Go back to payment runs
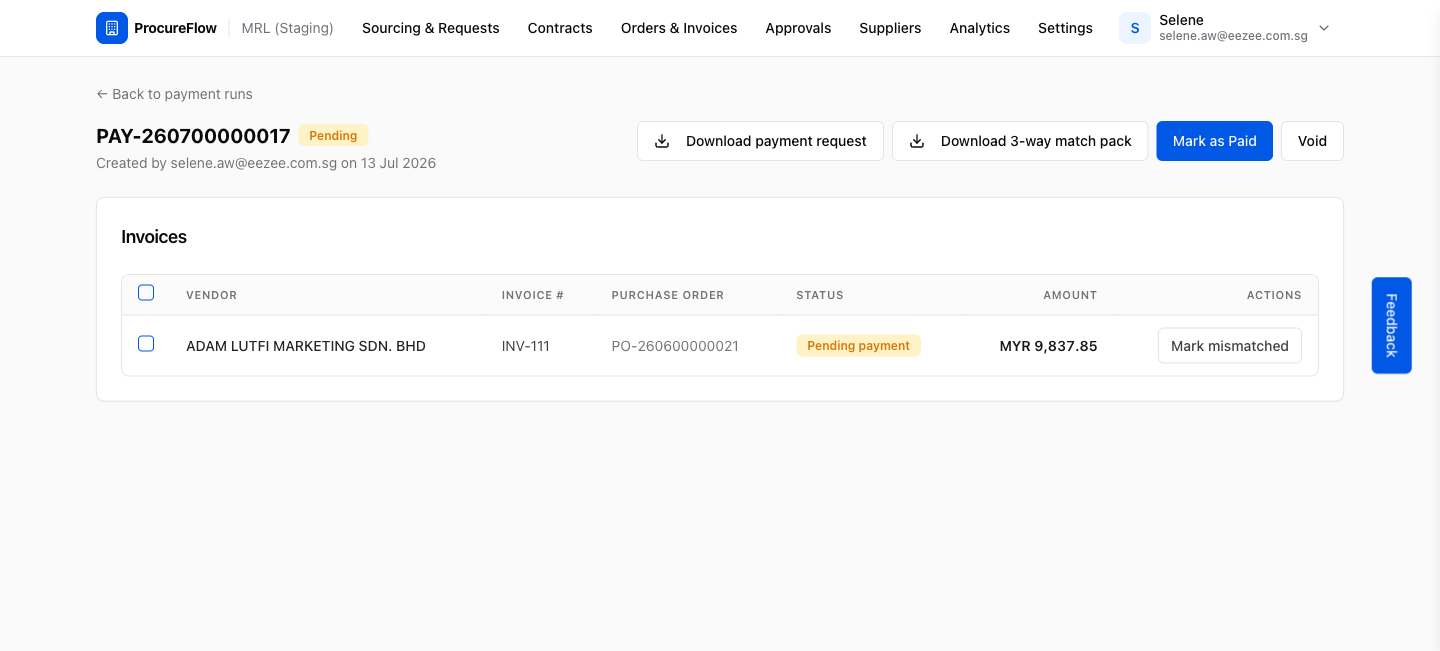Image resolution: width=1440 pixels, height=651 pixels. click(174, 94)
